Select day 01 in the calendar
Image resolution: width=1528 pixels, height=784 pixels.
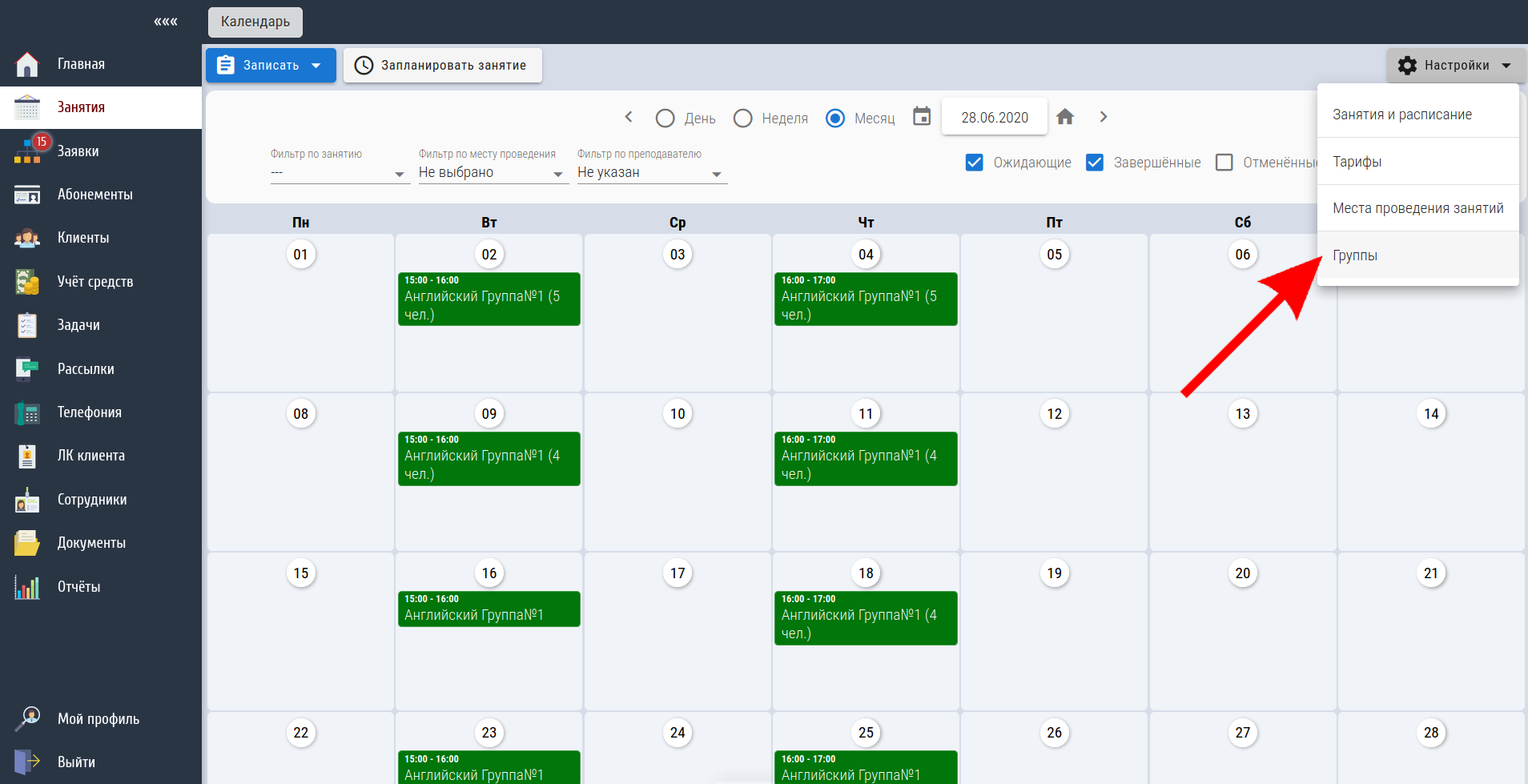pos(301,255)
